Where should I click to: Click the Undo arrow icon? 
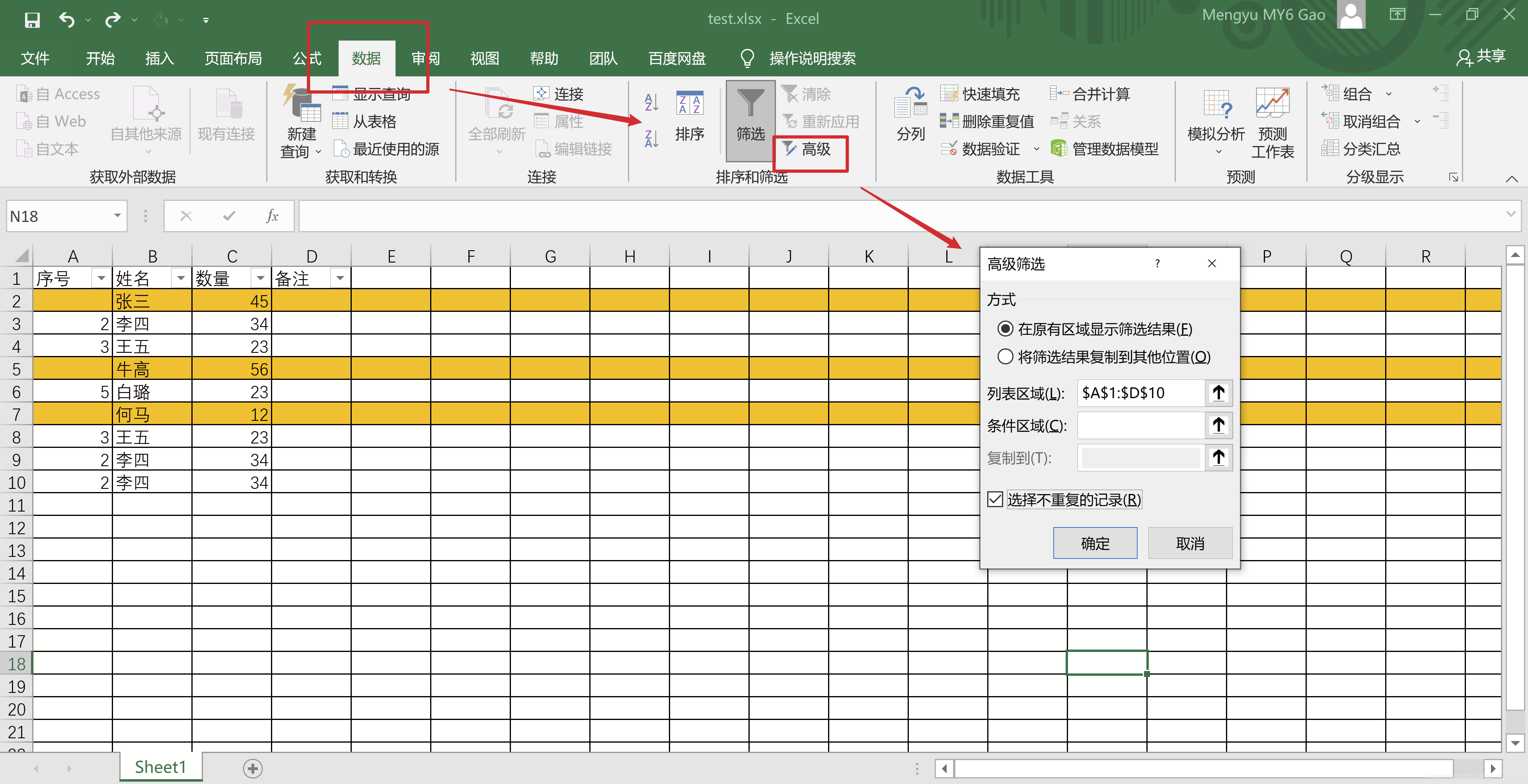pos(66,20)
